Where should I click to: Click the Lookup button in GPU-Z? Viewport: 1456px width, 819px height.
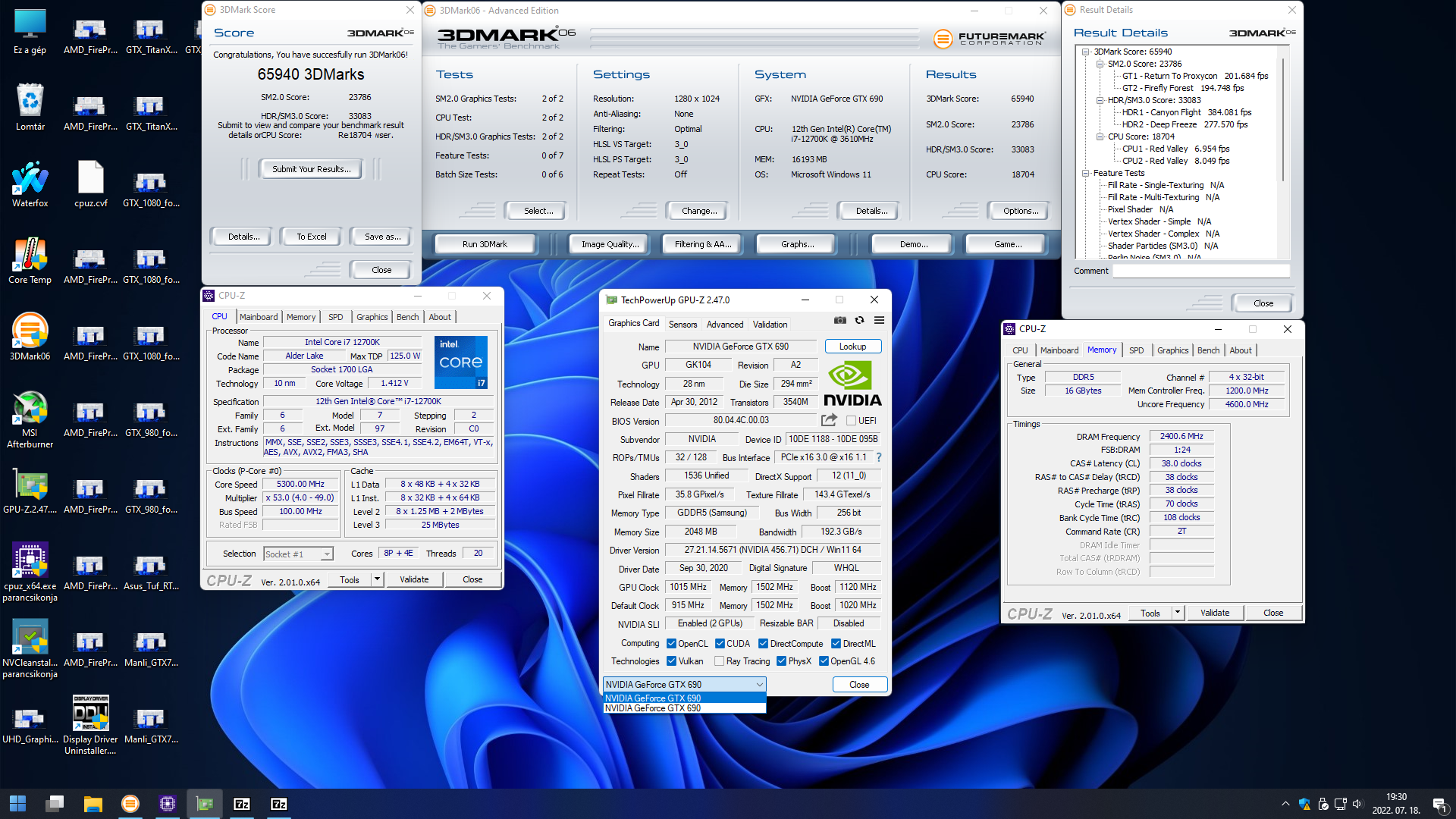point(852,347)
